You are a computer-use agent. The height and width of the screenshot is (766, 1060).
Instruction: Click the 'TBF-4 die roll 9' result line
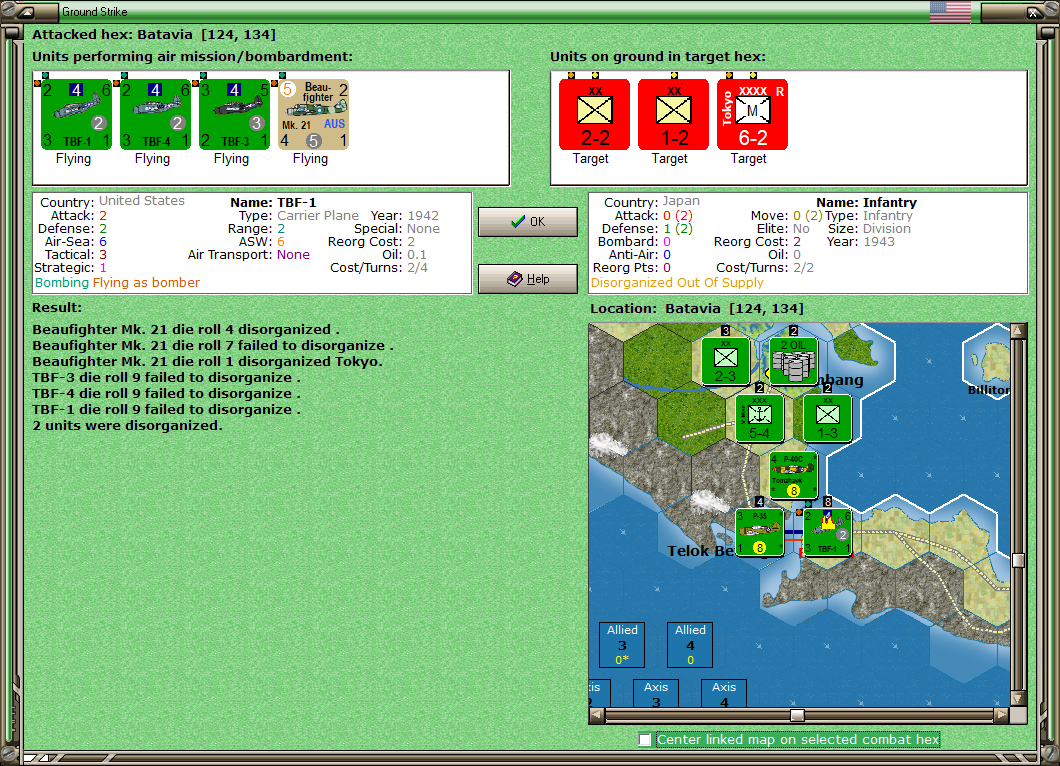pyautogui.click(x=166, y=393)
